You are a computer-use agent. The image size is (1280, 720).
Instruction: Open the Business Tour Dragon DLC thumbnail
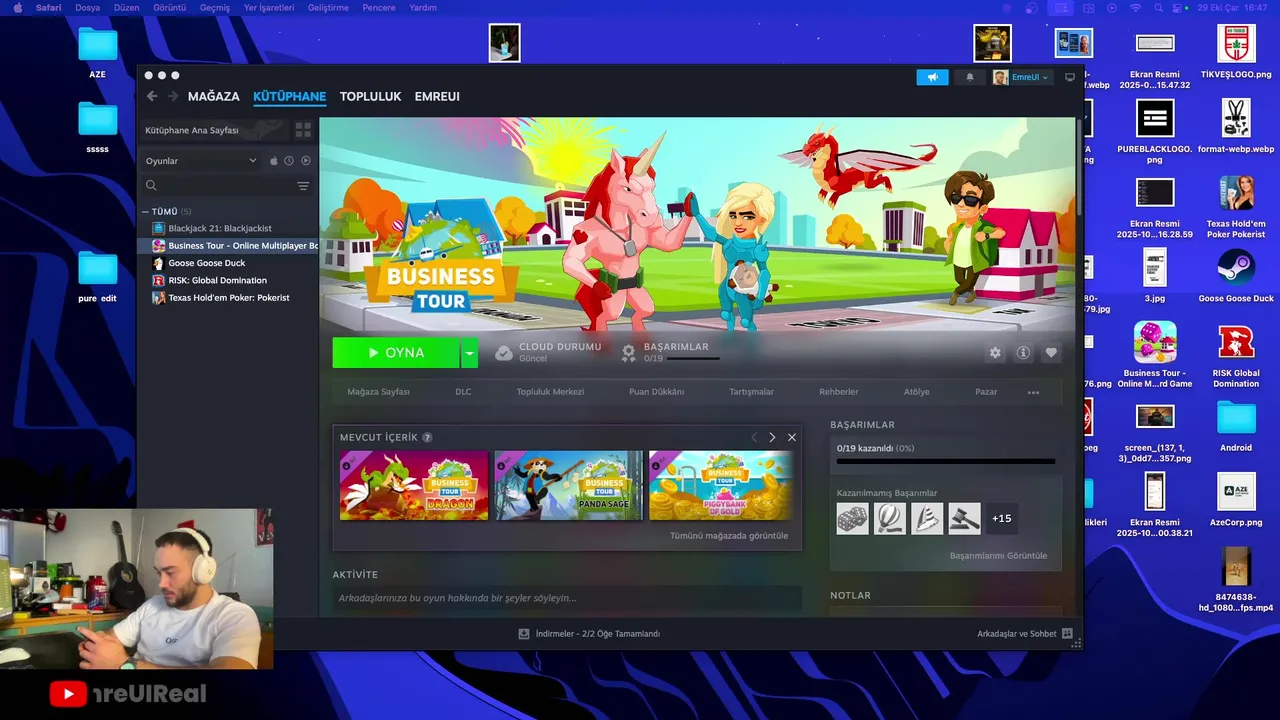pyautogui.click(x=414, y=485)
